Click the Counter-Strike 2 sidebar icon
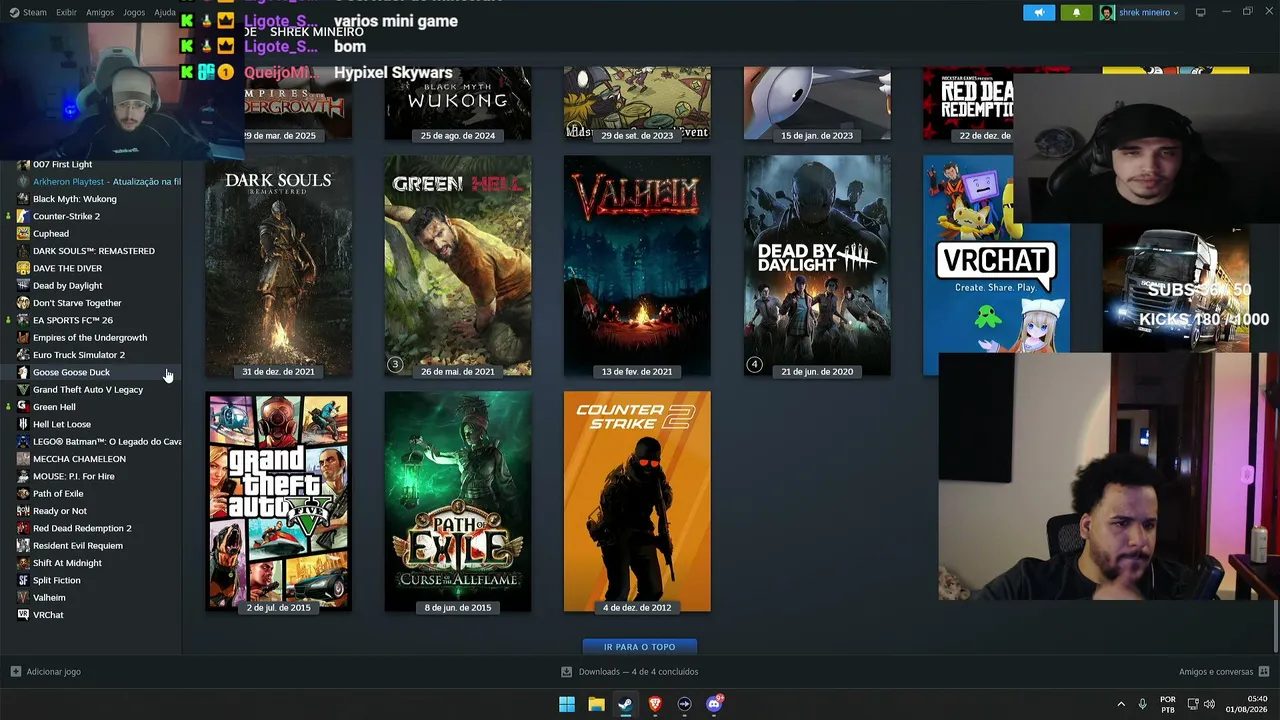The image size is (1280, 720). (x=23, y=216)
